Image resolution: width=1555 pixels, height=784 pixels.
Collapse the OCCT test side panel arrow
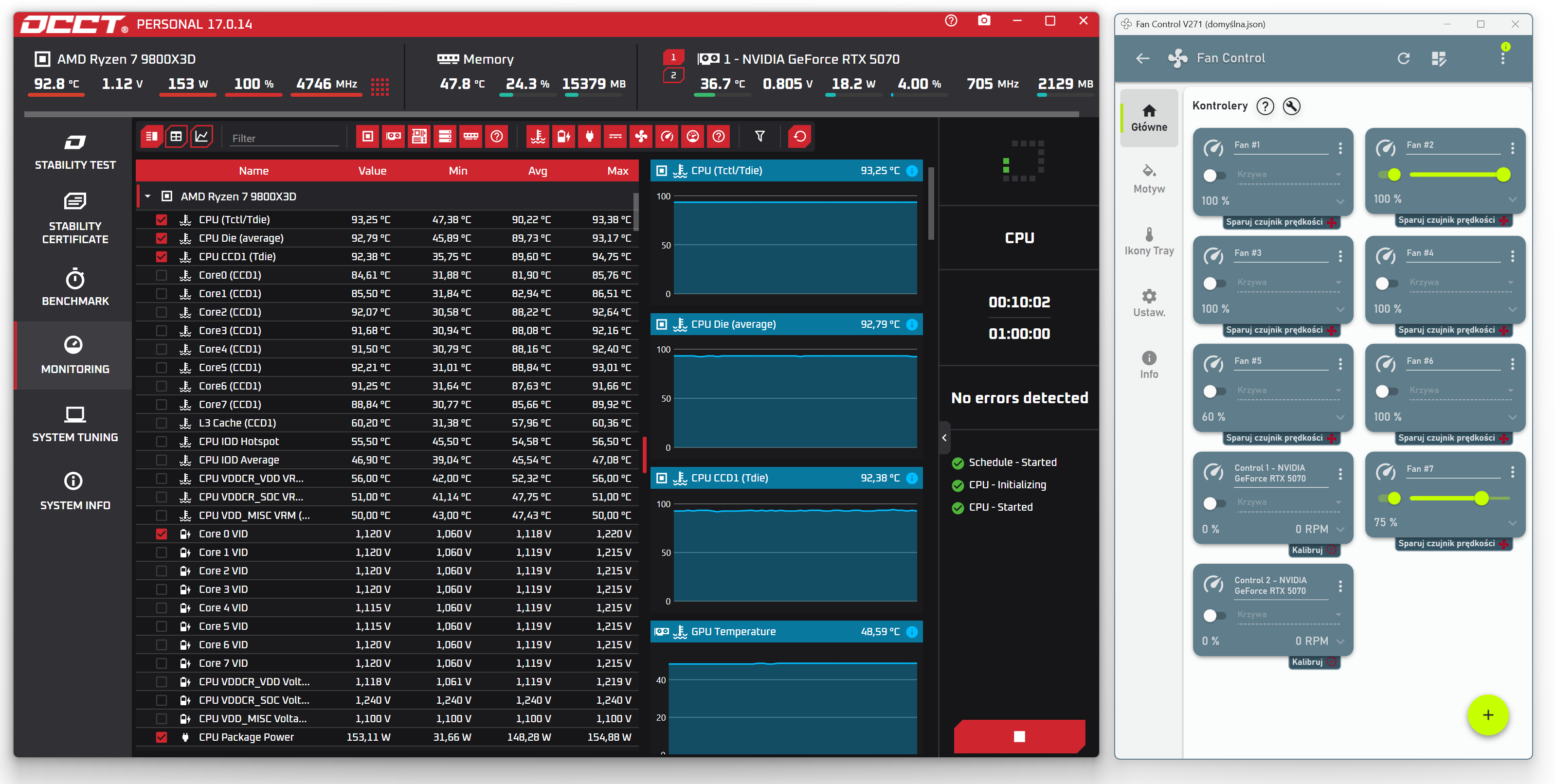(945, 438)
